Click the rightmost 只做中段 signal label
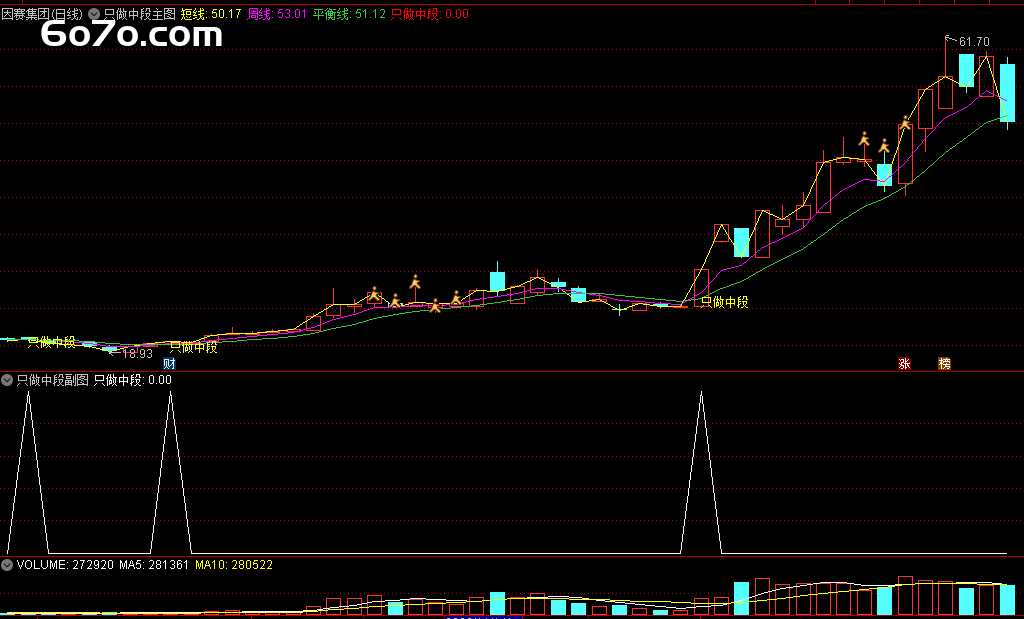 (x=724, y=302)
